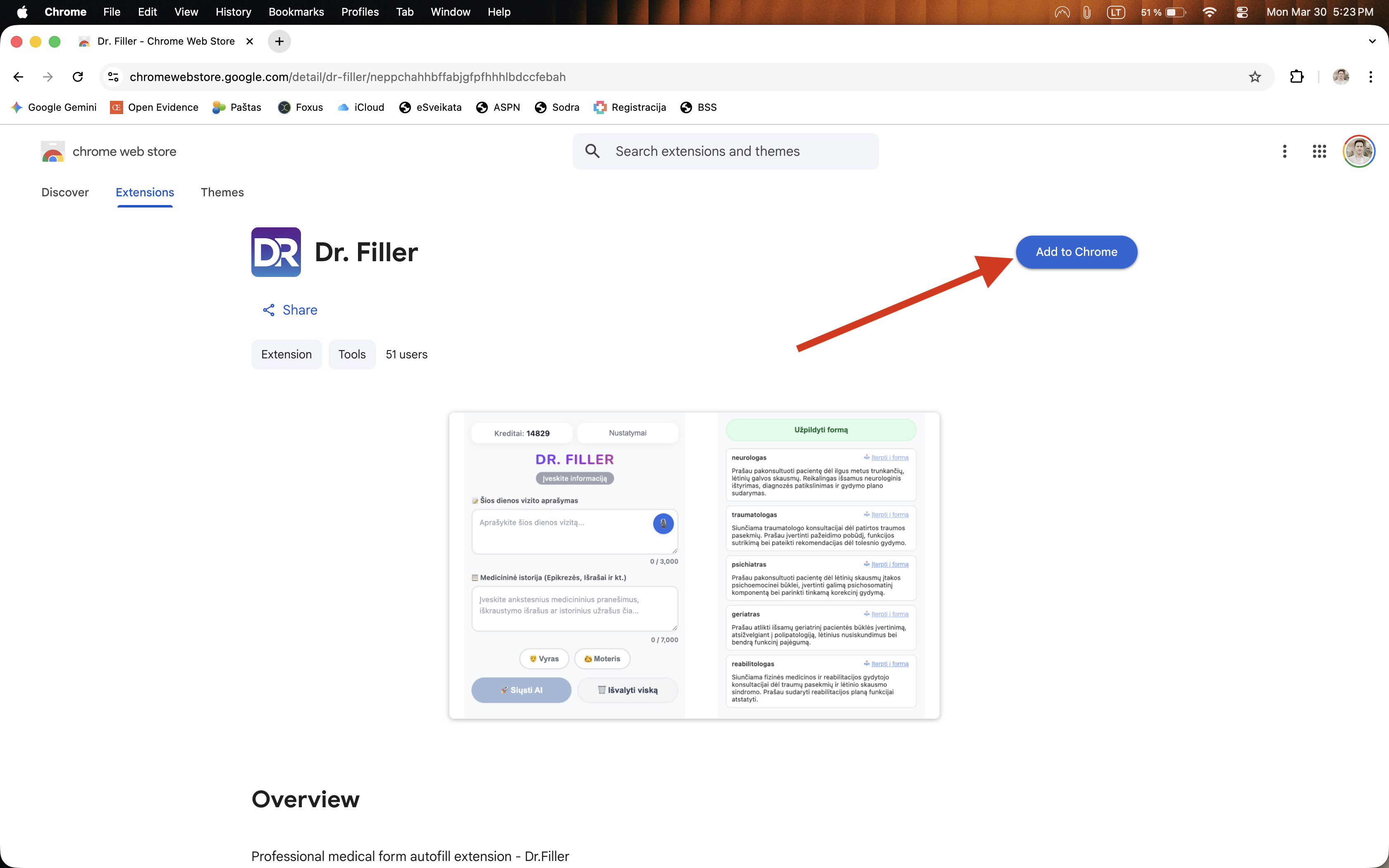Click the Share icon under Dr. Filler
Image resolution: width=1389 pixels, height=868 pixels.
click(x=268, y=310)
